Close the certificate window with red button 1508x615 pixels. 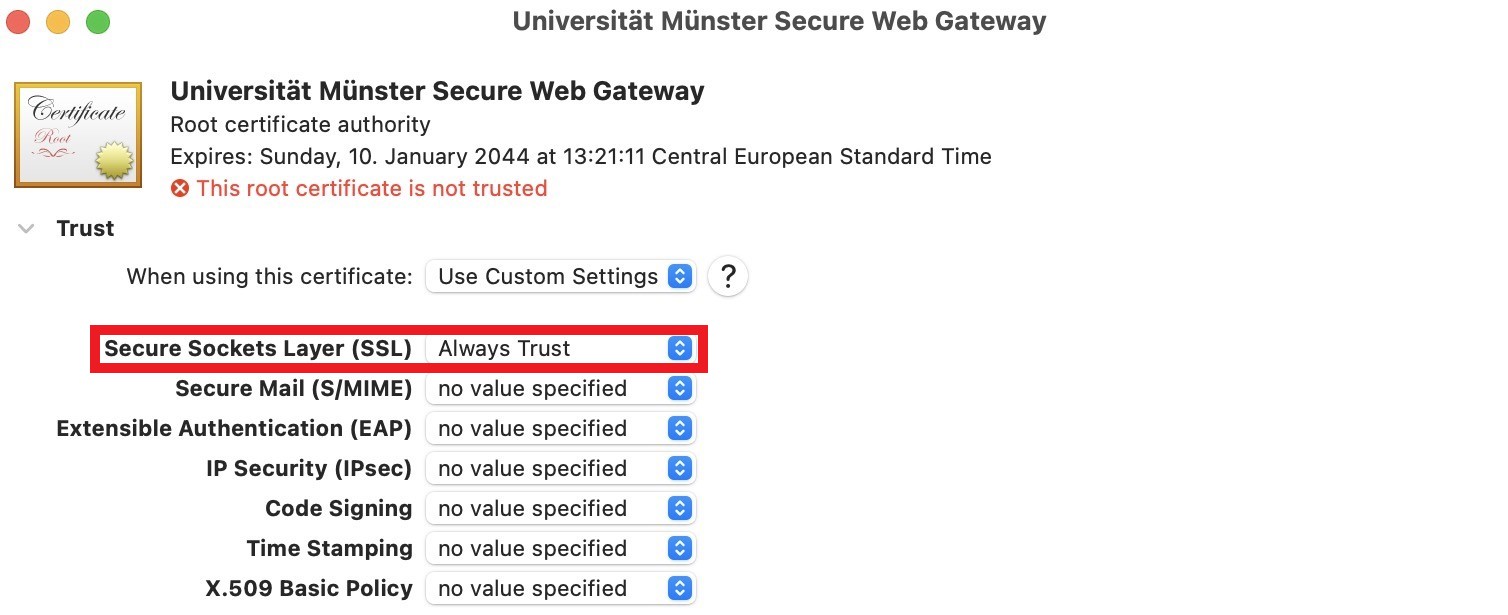[18, 21]
